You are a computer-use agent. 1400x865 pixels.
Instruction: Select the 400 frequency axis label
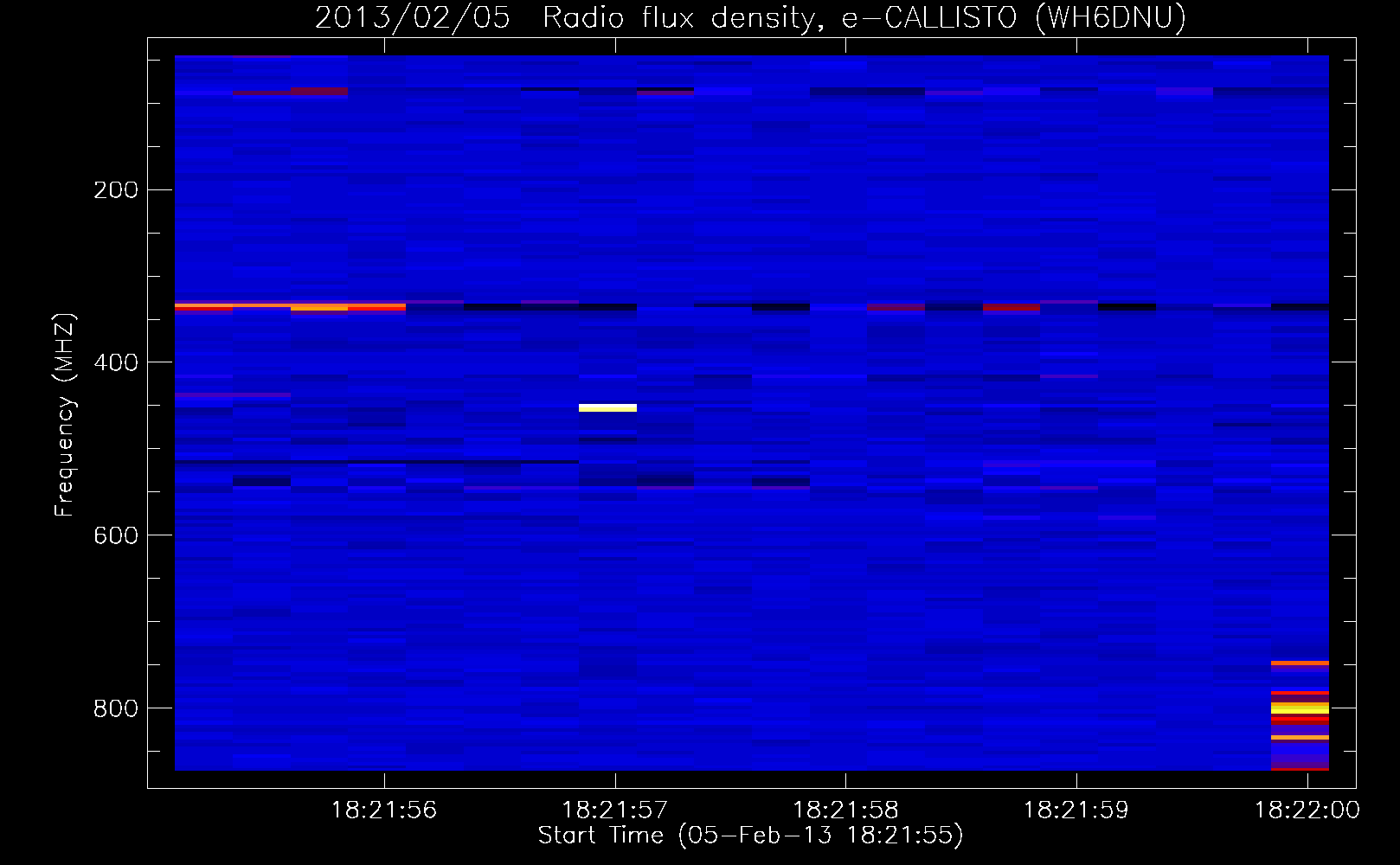click(116, 362)
